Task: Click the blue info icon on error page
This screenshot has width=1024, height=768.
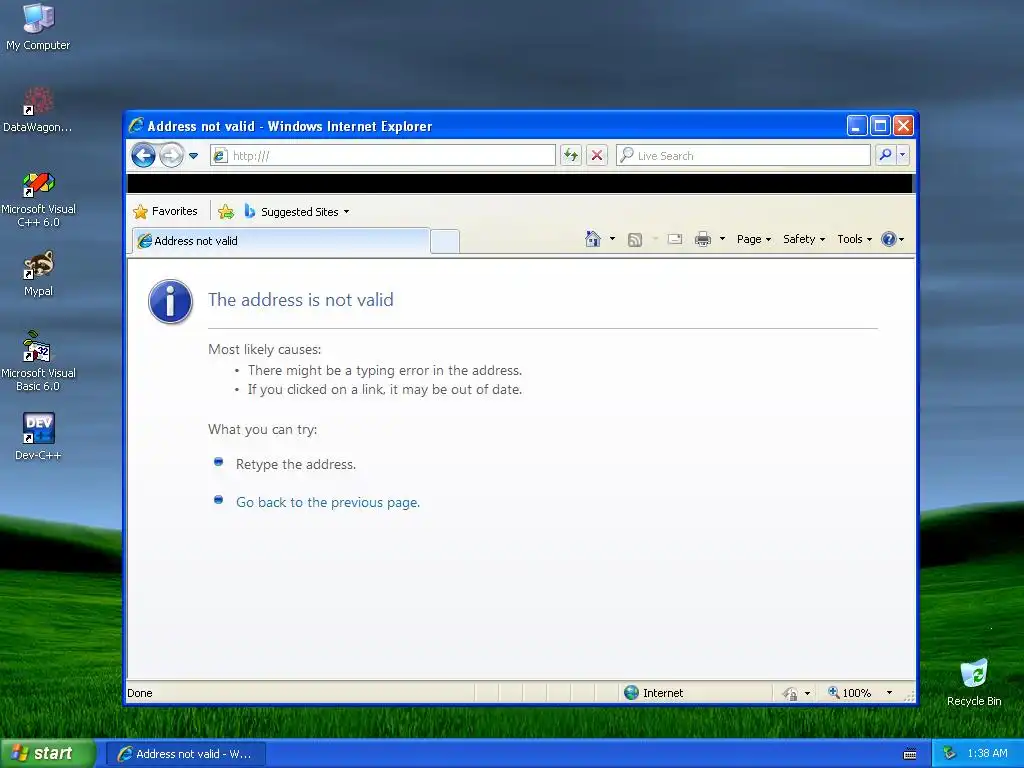Action: click(170, 302)
